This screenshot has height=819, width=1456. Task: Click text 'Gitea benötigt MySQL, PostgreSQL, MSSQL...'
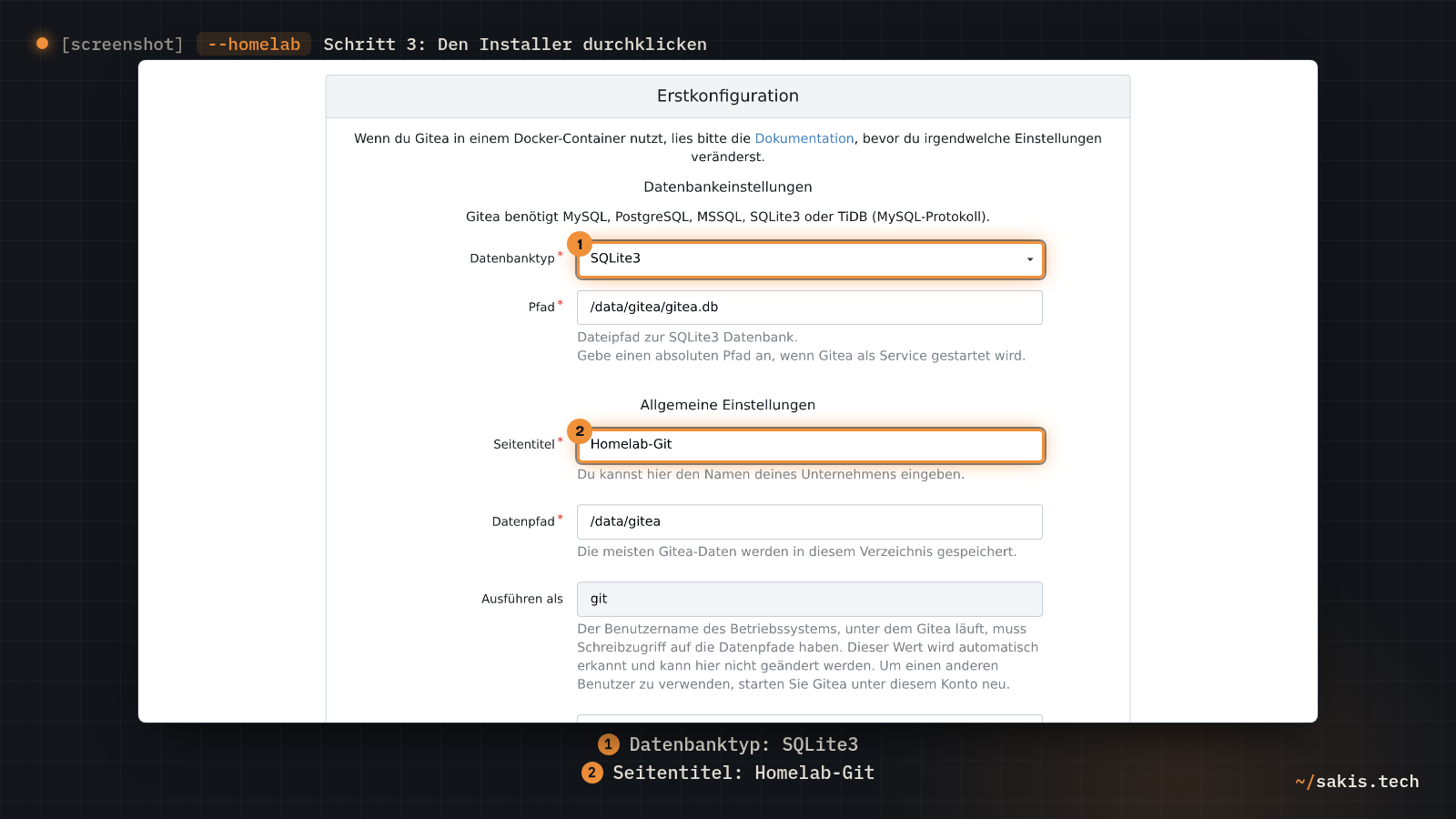point(728,217)
